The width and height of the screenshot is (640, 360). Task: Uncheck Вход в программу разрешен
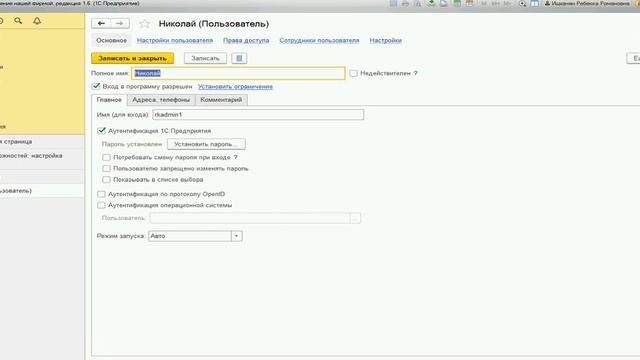point(96,86)
